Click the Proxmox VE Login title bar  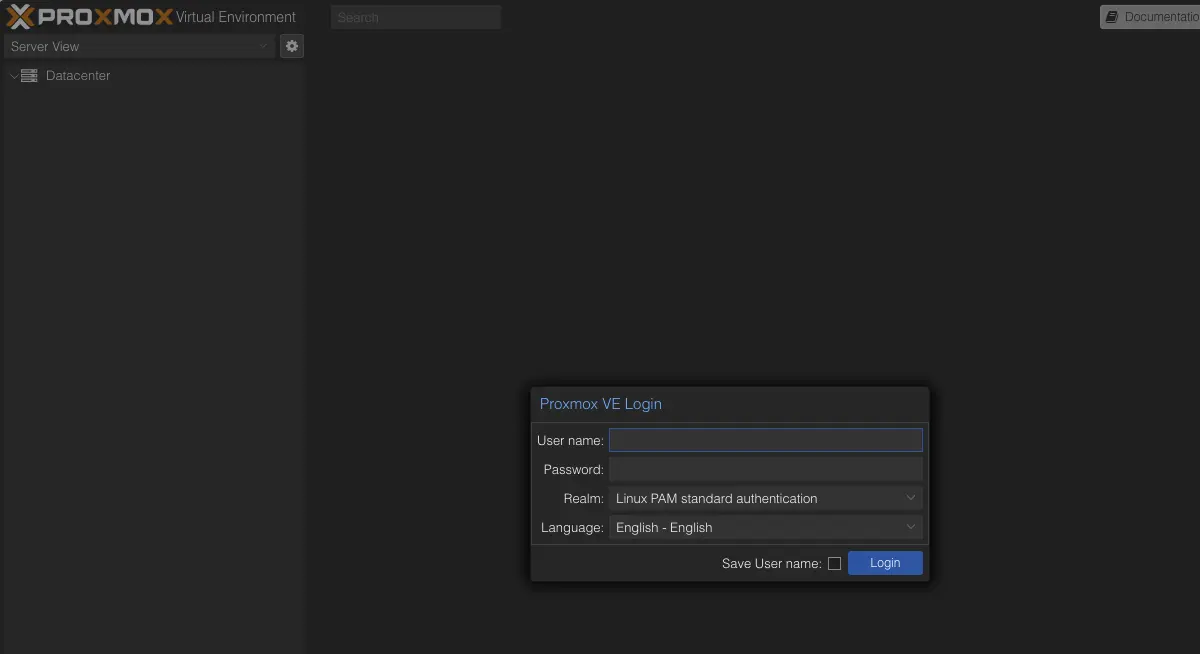click(x=730, y=404)
